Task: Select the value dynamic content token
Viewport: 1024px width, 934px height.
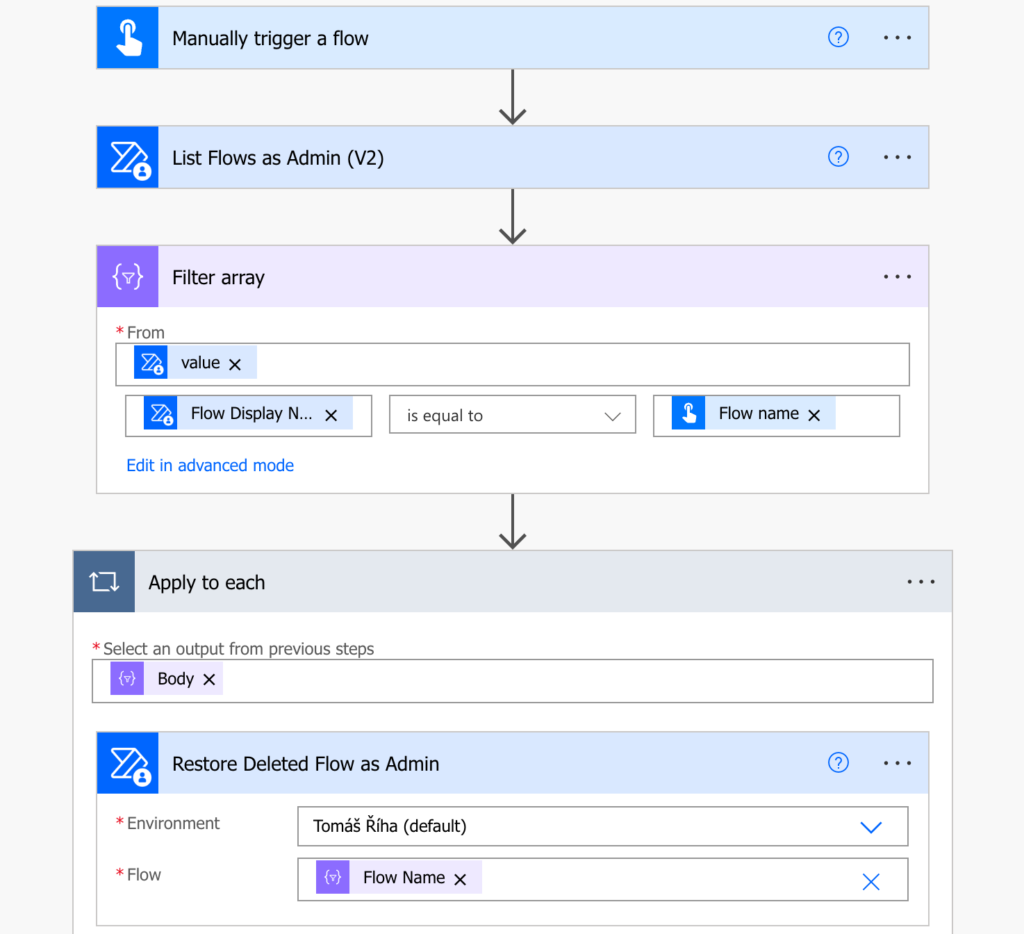Action: coord(195,362)
